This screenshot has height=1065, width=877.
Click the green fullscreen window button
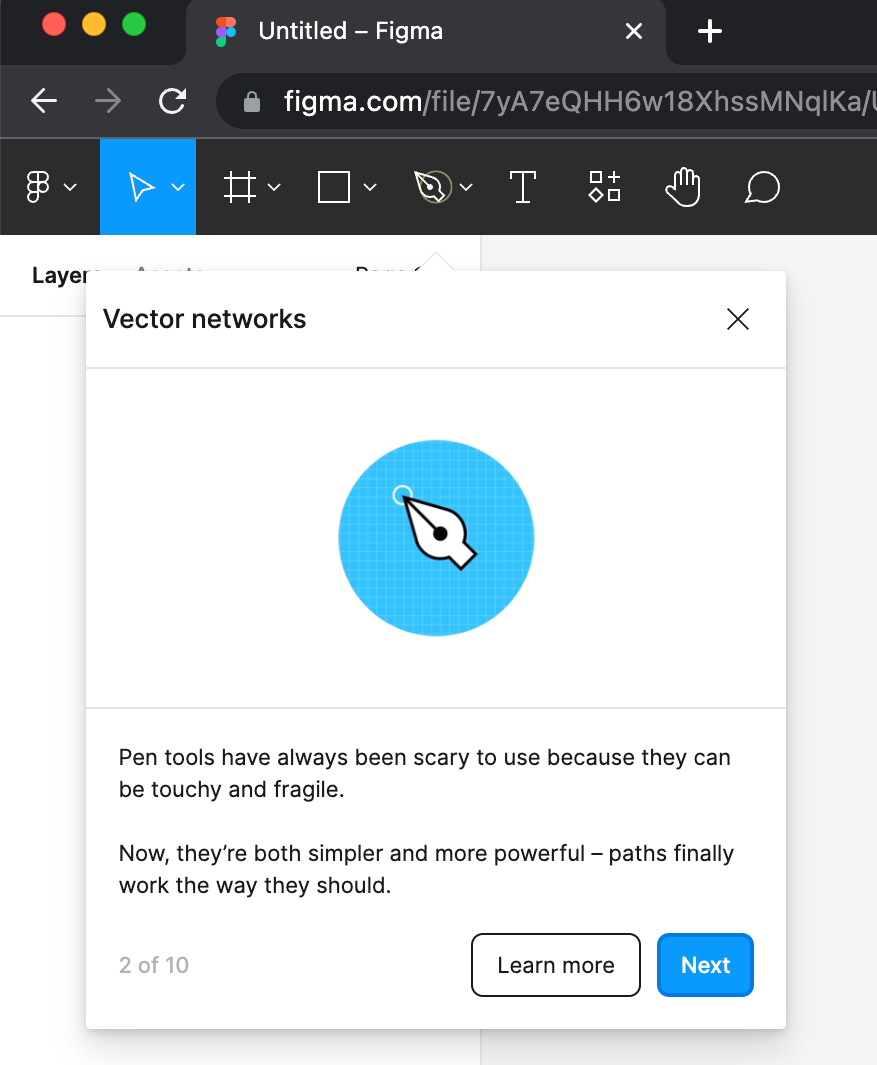point(134,24)
